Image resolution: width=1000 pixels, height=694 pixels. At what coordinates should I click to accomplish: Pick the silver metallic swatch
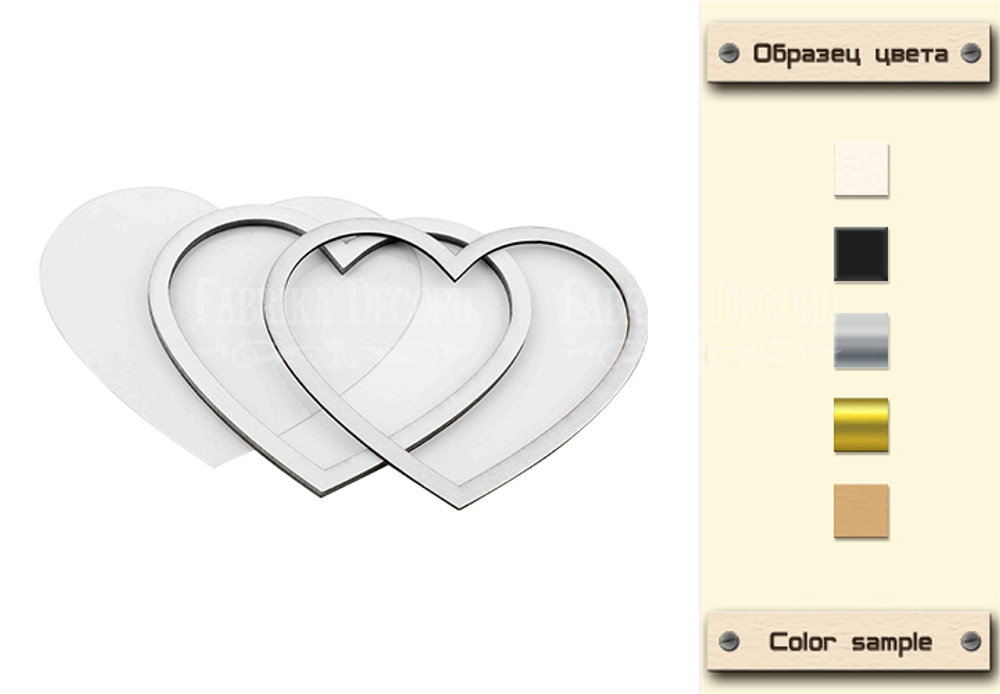point(861,340)
